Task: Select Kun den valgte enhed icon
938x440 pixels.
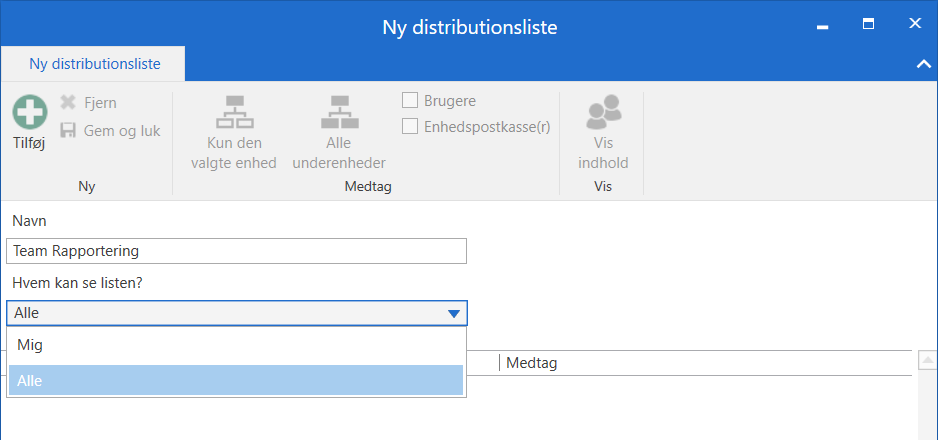Action: click(x=233, y=112)
